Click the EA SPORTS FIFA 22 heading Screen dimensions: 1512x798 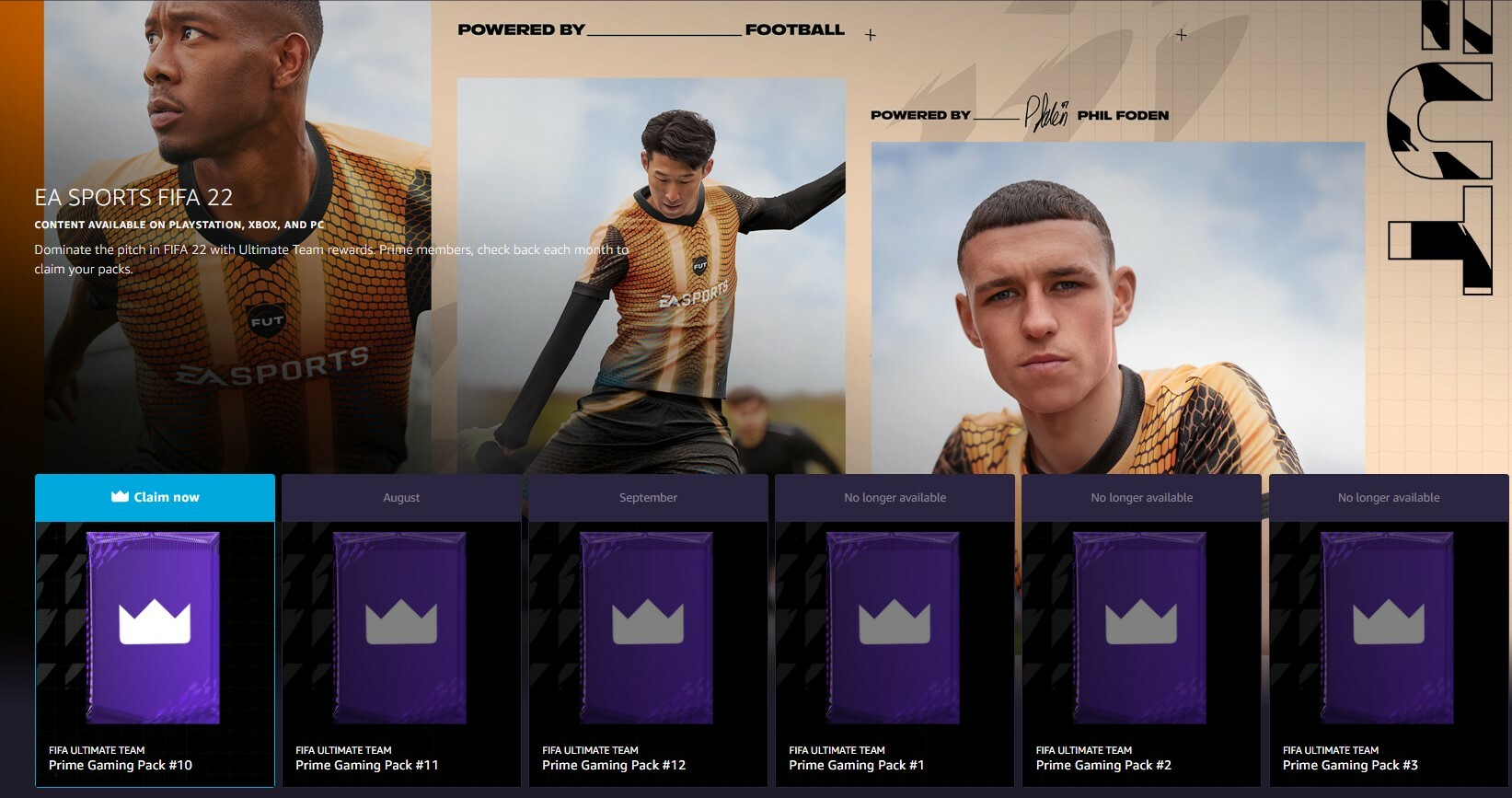click(133, 197)
